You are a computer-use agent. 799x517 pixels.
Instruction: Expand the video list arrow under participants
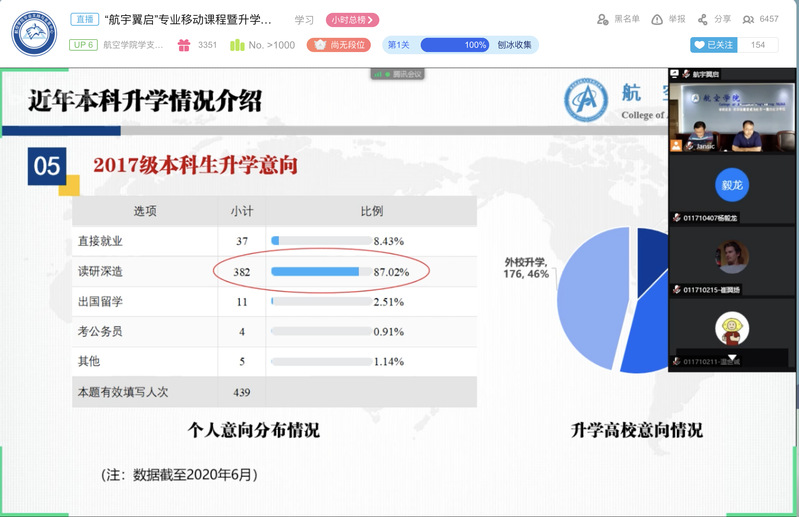[x=732, y=357]
